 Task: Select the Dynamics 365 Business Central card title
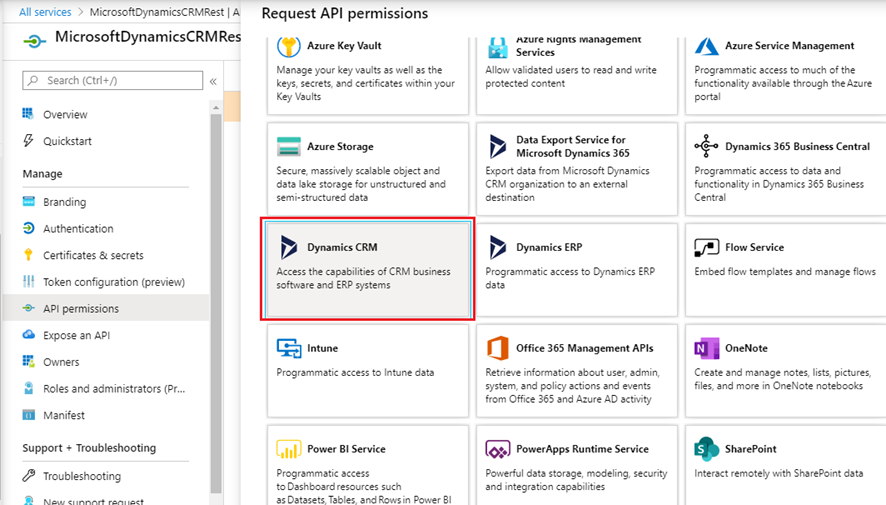click(x=797, y=146)
